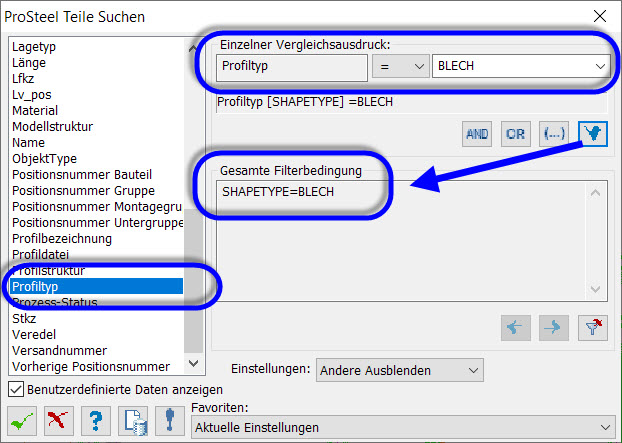Screen dimensions: 622x443
Task: Select Positionsnummer Untergruppe list entry
Action: [97, 223]
